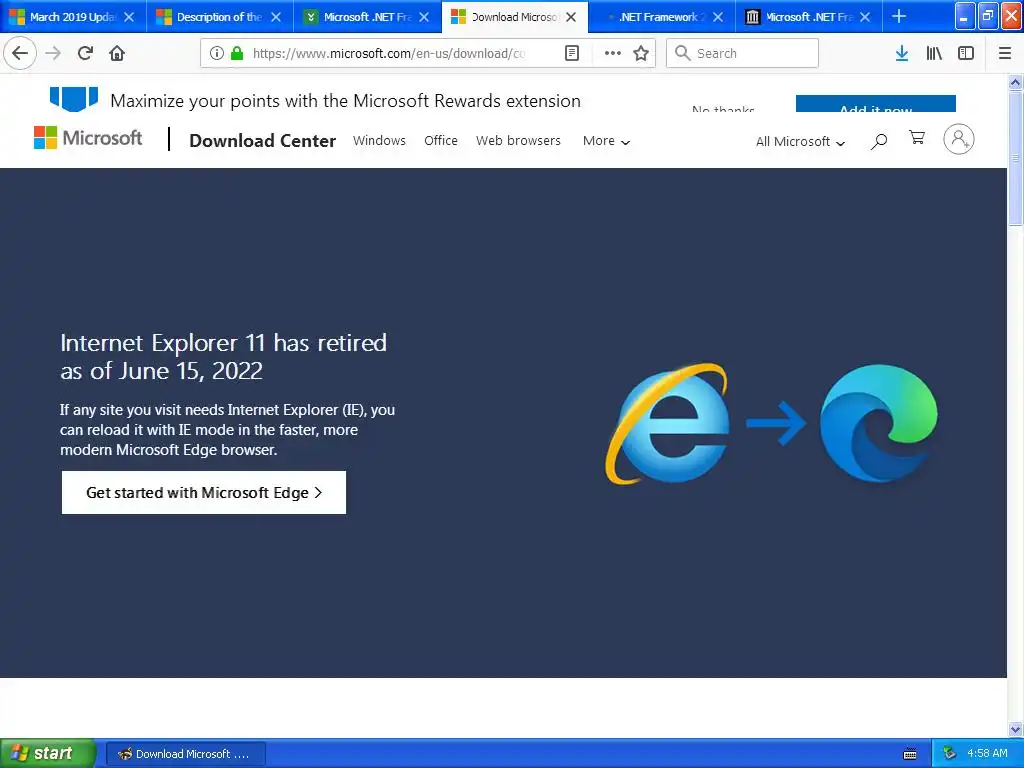Image resolution: width=1024 pixels, height=768 pixels.
Task: Click the URL address field
Action: [x=389, y=53]
